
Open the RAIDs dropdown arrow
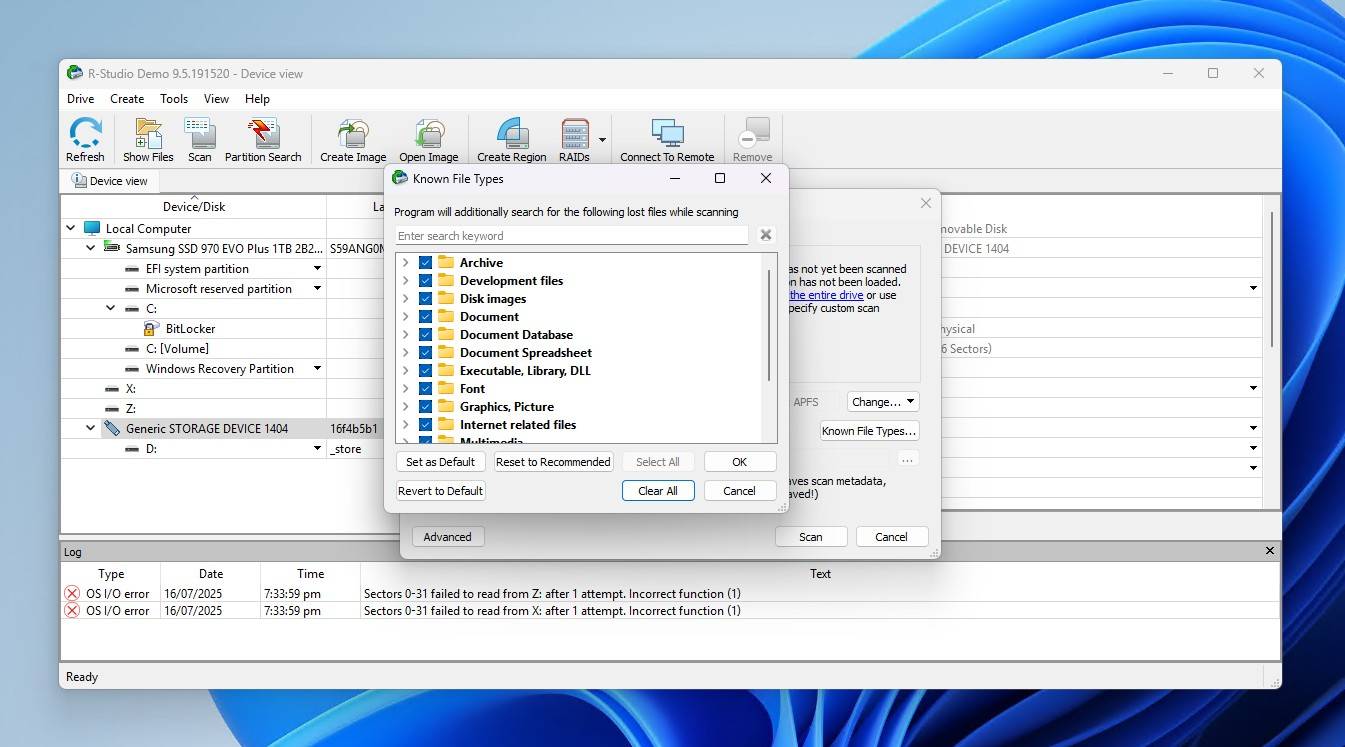point(602,140)
